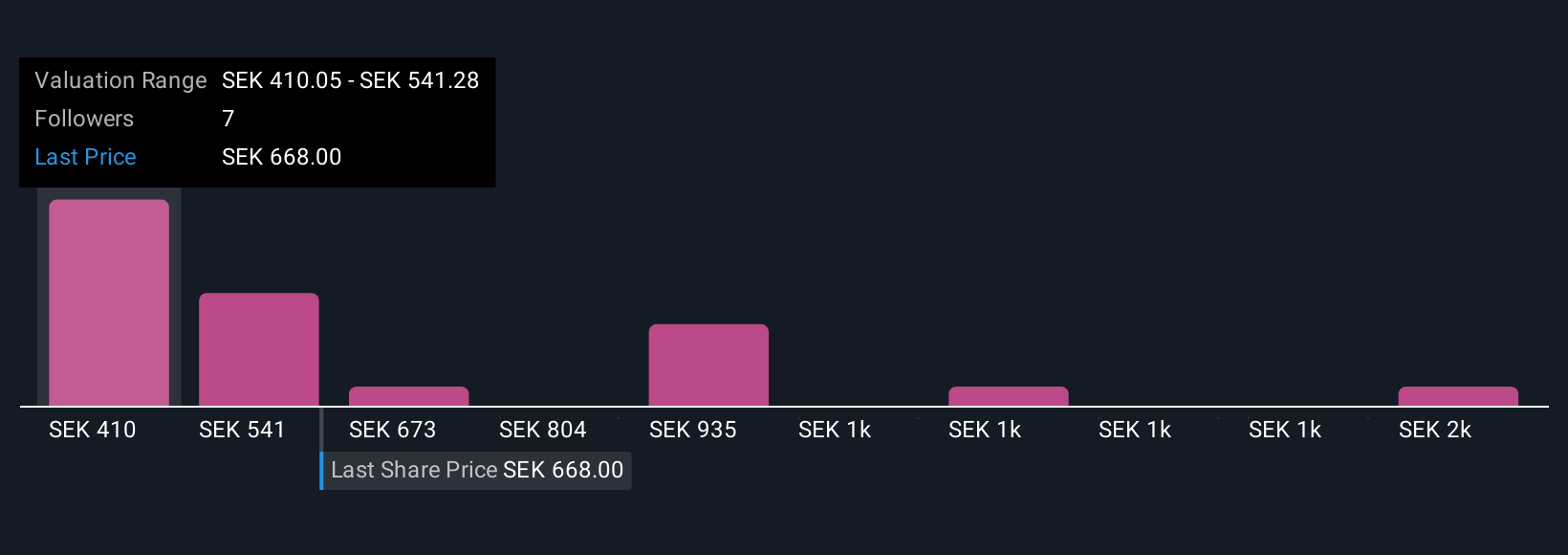Image resolution: width=1568 pixels, height=555 pixels.
Task: Click the SEK 2k axis label
Action: pos(1435,430)
